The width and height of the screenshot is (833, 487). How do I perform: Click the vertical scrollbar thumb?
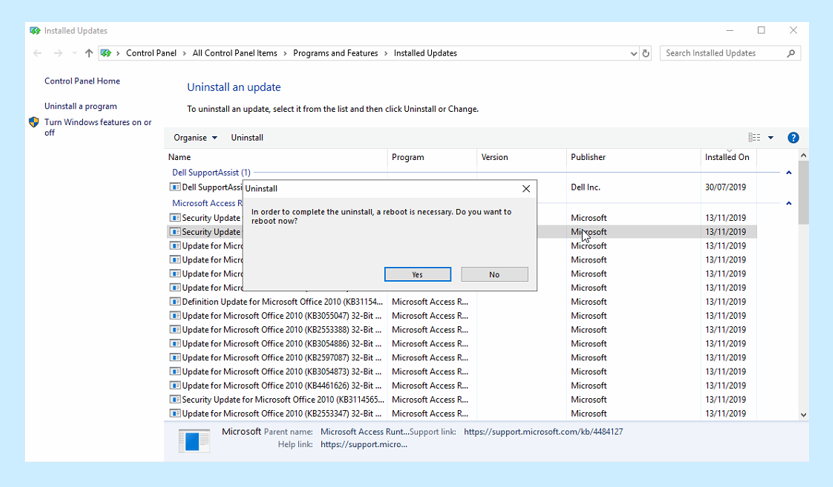tap(803, 193)
